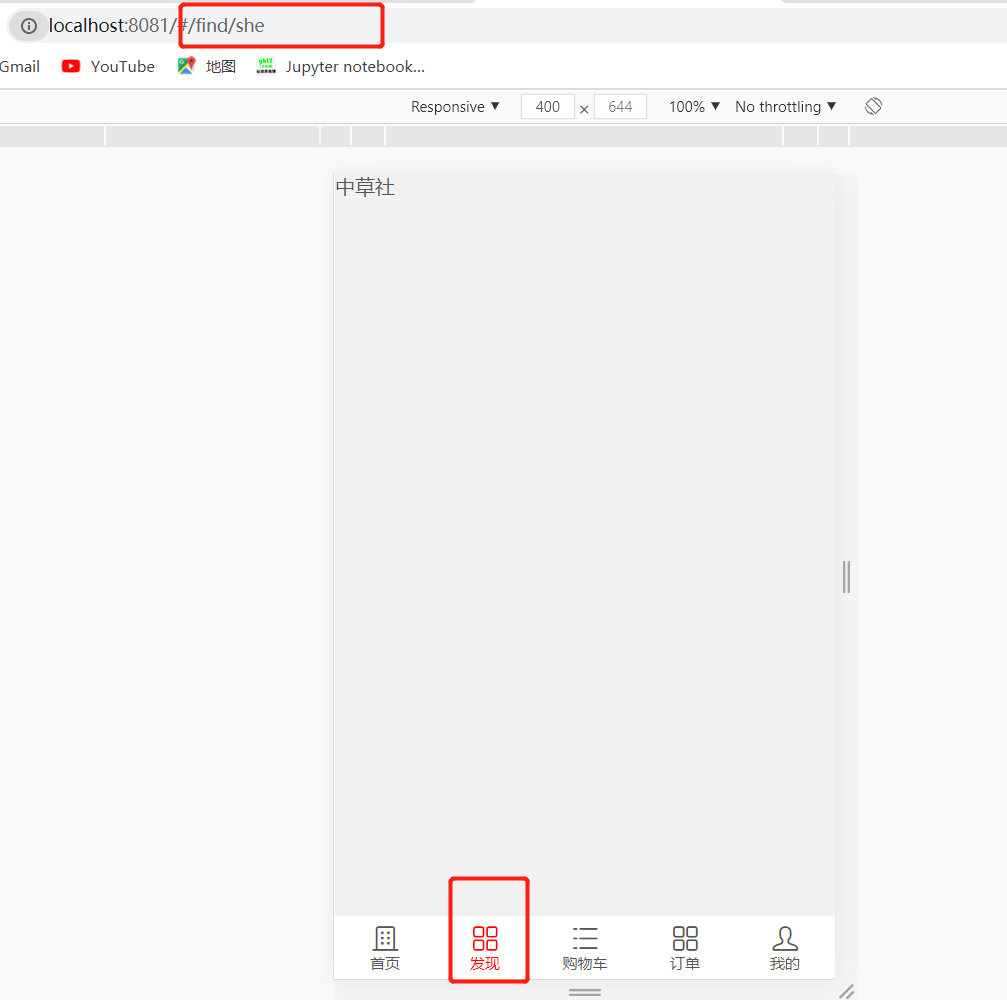Open the YouTube bookmark icon
The height and width of the screenshot is (1000, 1007).
point(70,66)
